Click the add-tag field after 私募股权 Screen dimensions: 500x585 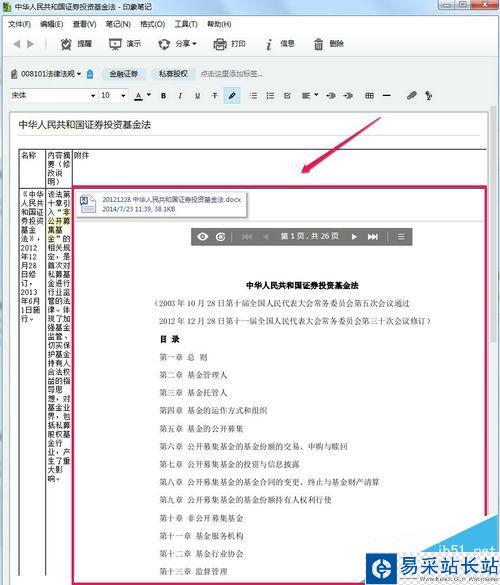231,74
